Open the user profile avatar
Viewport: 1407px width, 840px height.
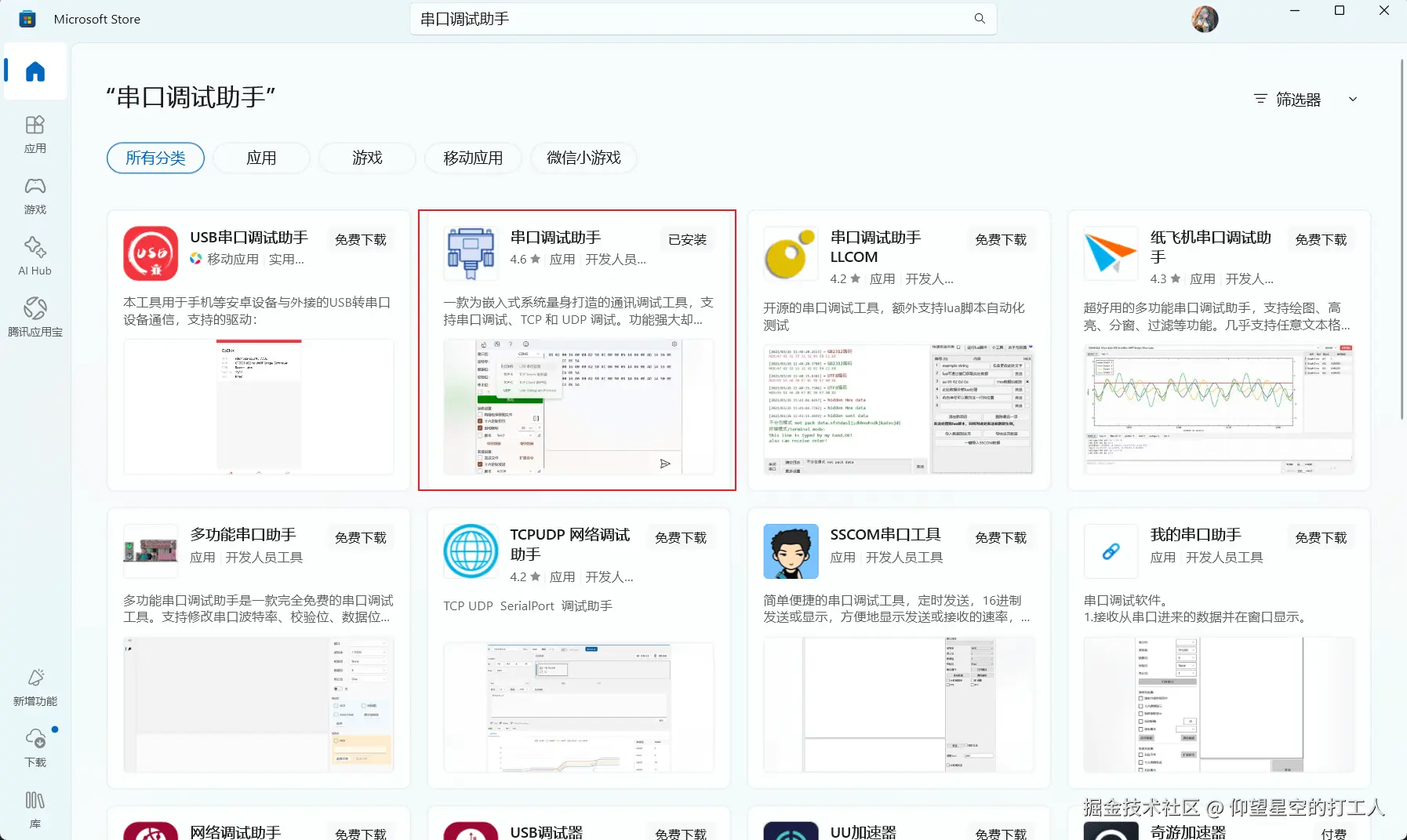tap(1205, 19)
